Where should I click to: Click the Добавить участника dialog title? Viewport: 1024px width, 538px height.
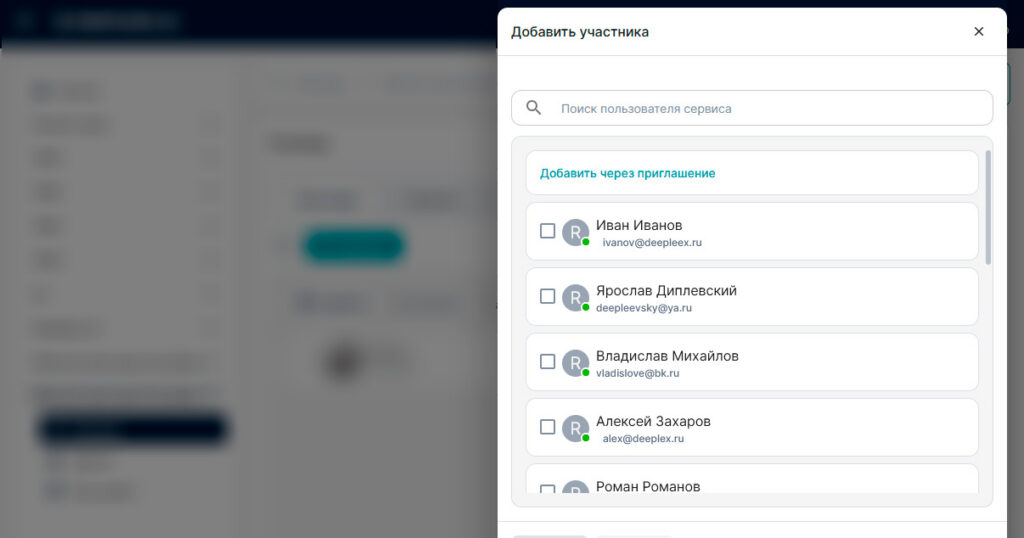(x=580, y=32)
